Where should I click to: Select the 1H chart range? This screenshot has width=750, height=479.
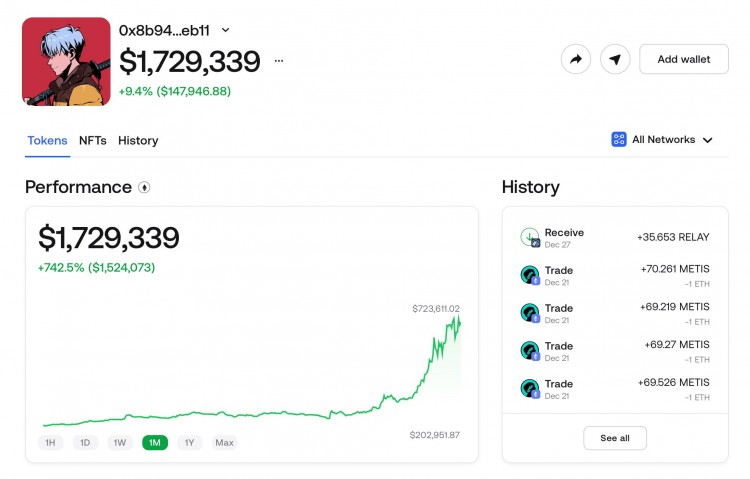[x=50, y=443]
